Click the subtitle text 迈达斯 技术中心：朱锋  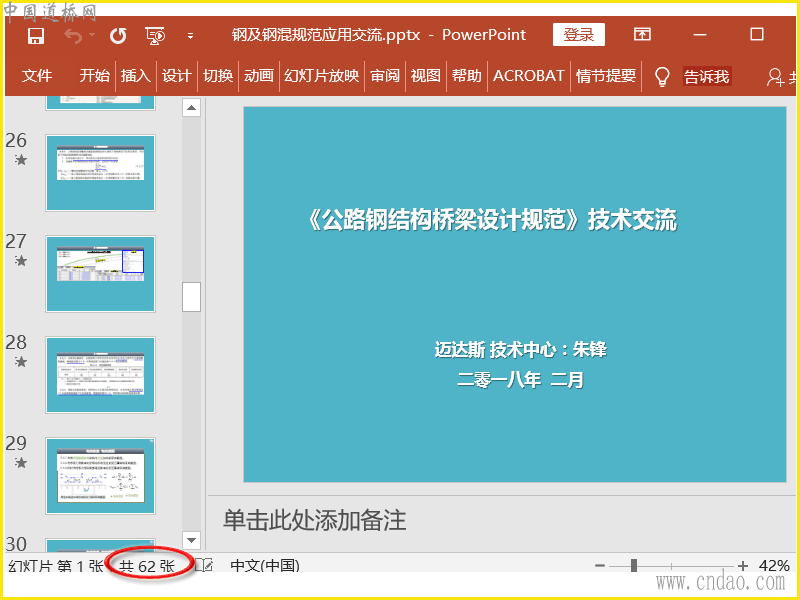(520, 349)
